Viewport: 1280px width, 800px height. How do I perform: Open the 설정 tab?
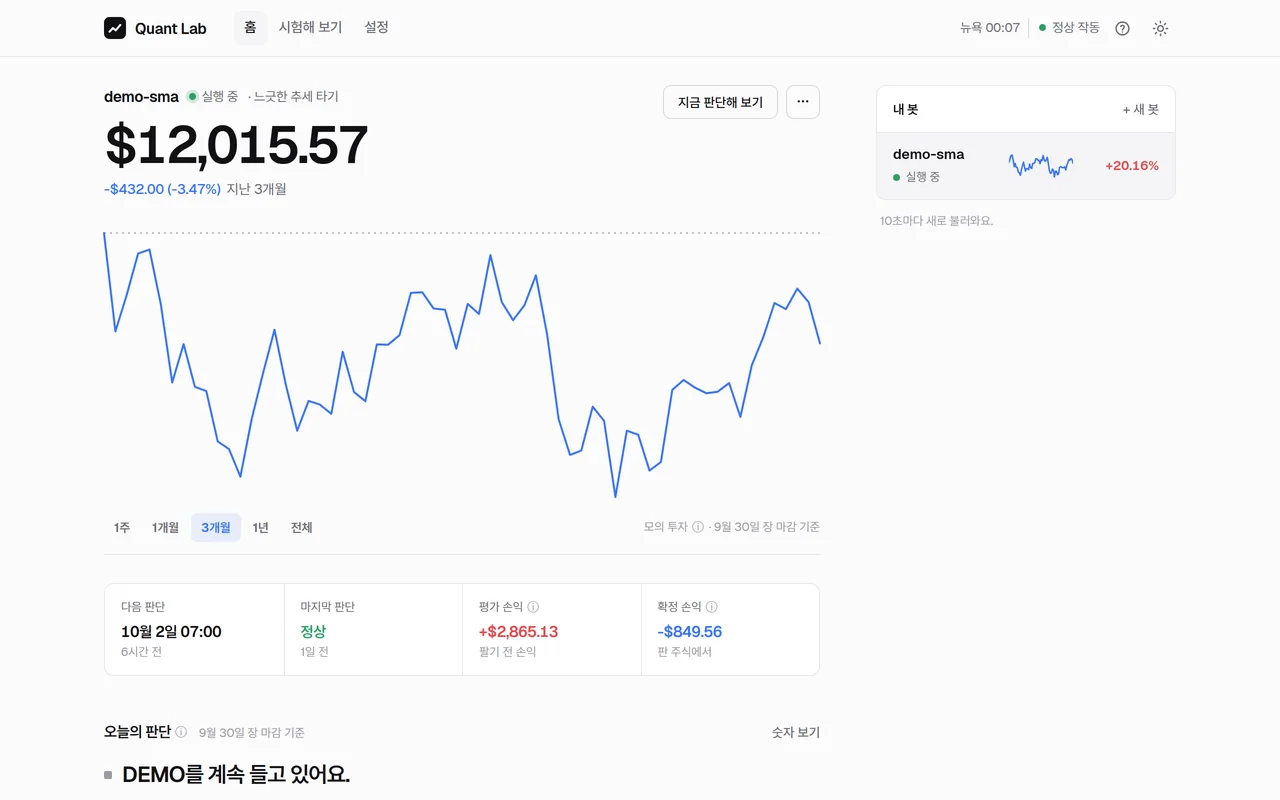[x=376, y=28]
